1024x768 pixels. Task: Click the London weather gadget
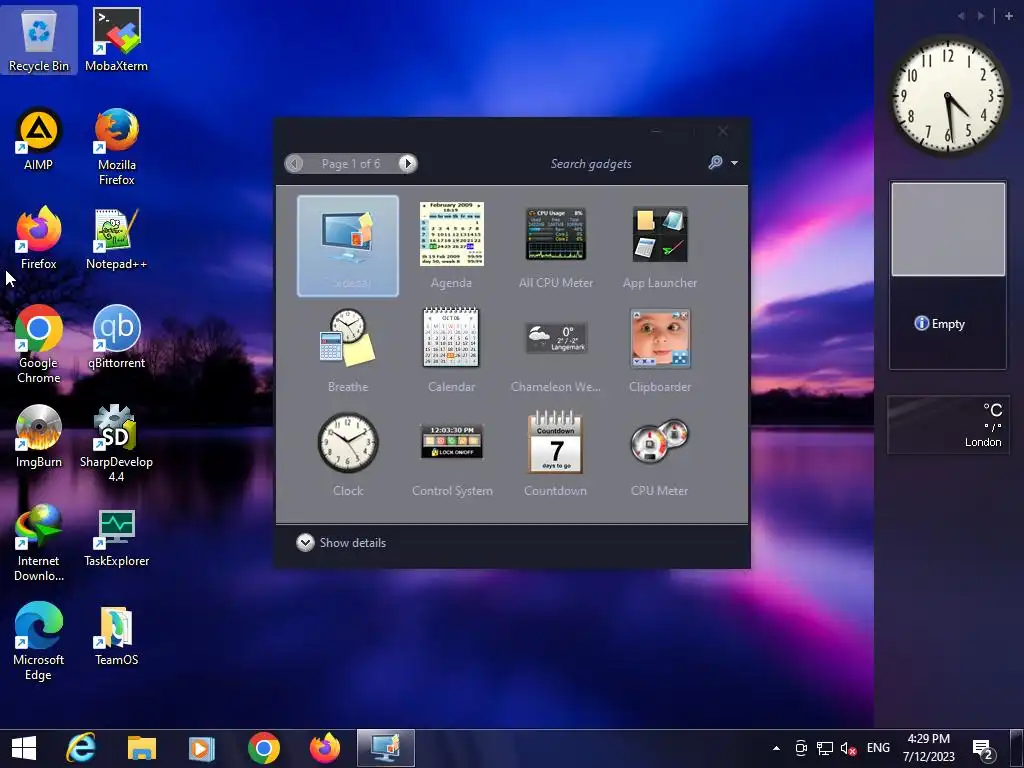(948, 424)
